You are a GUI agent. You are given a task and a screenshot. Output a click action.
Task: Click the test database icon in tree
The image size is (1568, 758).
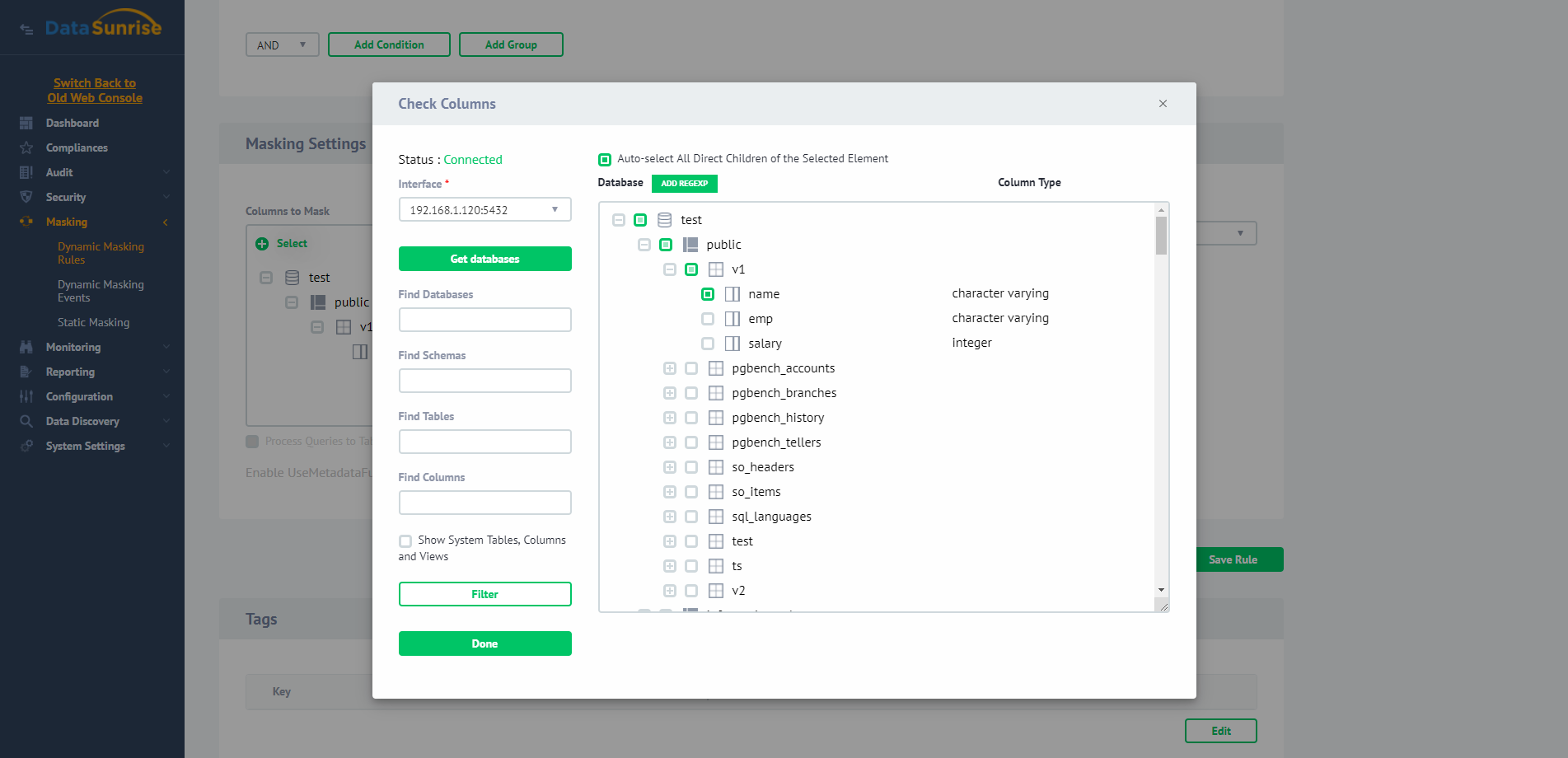[x=664, y=220]
